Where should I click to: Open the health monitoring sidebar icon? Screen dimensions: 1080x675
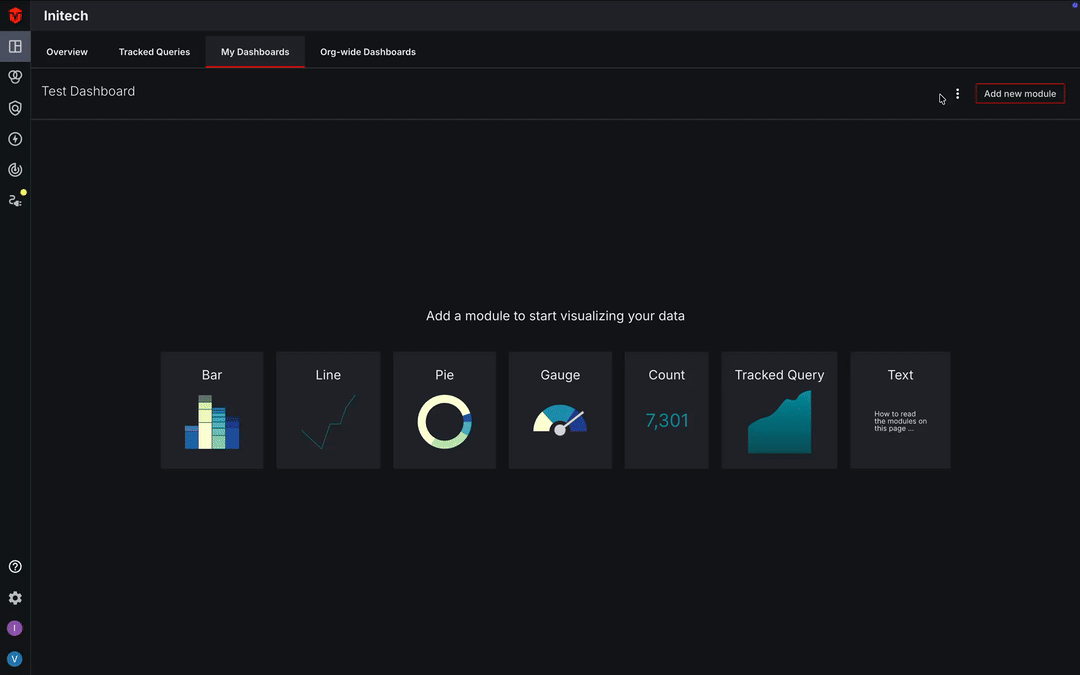[14, 76]
